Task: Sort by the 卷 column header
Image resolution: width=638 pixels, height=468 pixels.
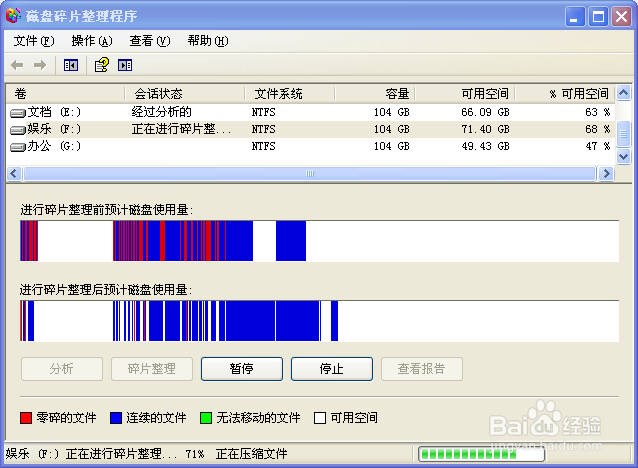Action: click(x=66, y=94)
